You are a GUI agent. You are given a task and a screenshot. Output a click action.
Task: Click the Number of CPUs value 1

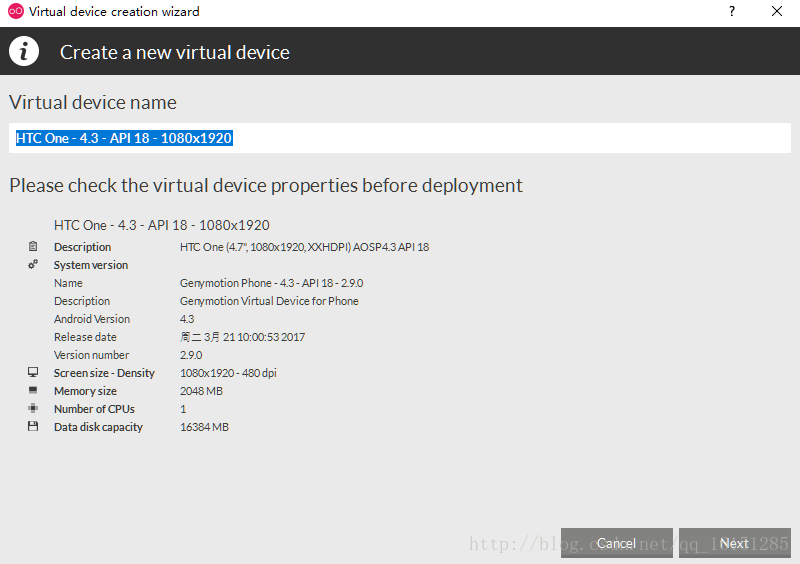pyautogui.click(x=183, y=409)
